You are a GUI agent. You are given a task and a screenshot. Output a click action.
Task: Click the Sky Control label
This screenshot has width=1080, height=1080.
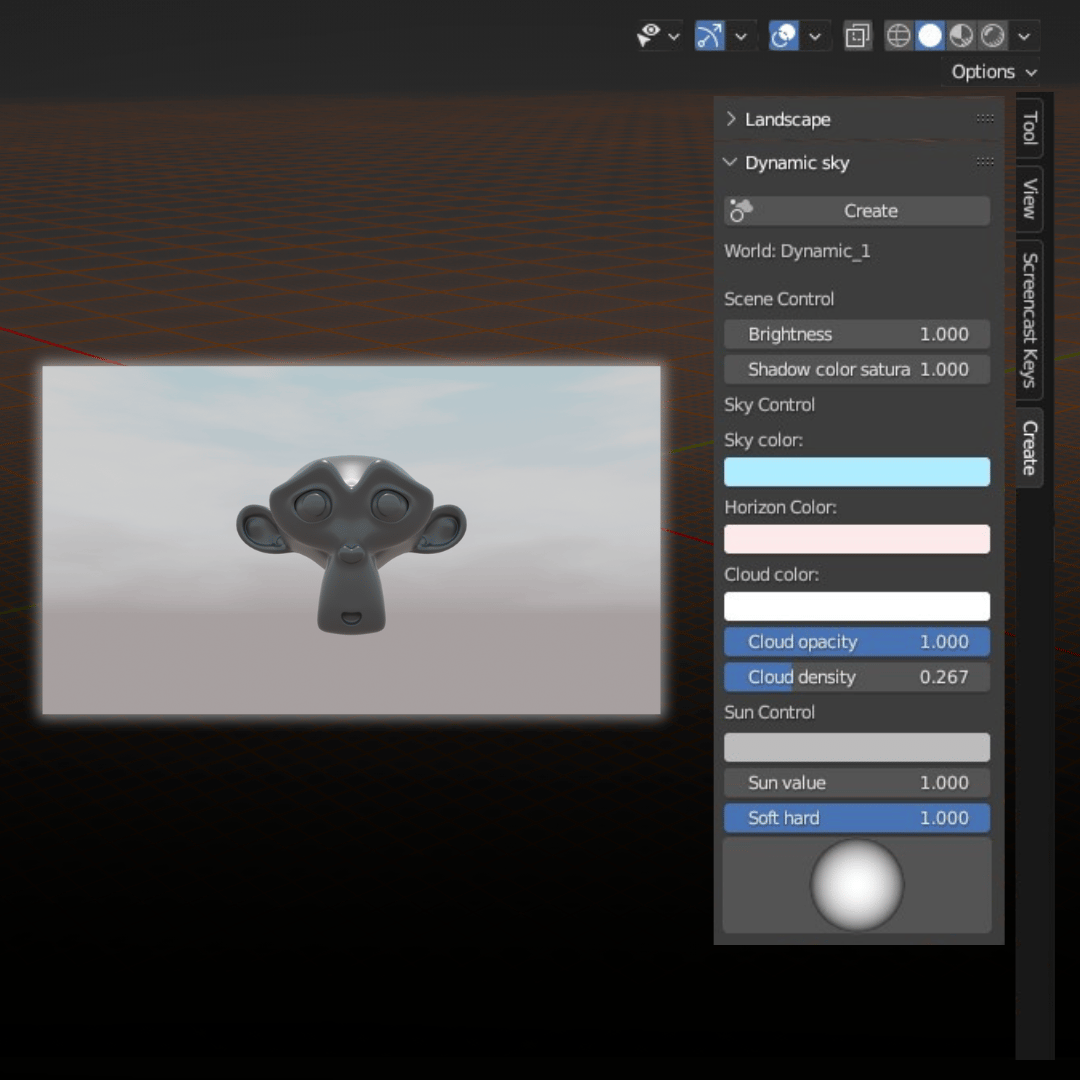click(769, 405)
